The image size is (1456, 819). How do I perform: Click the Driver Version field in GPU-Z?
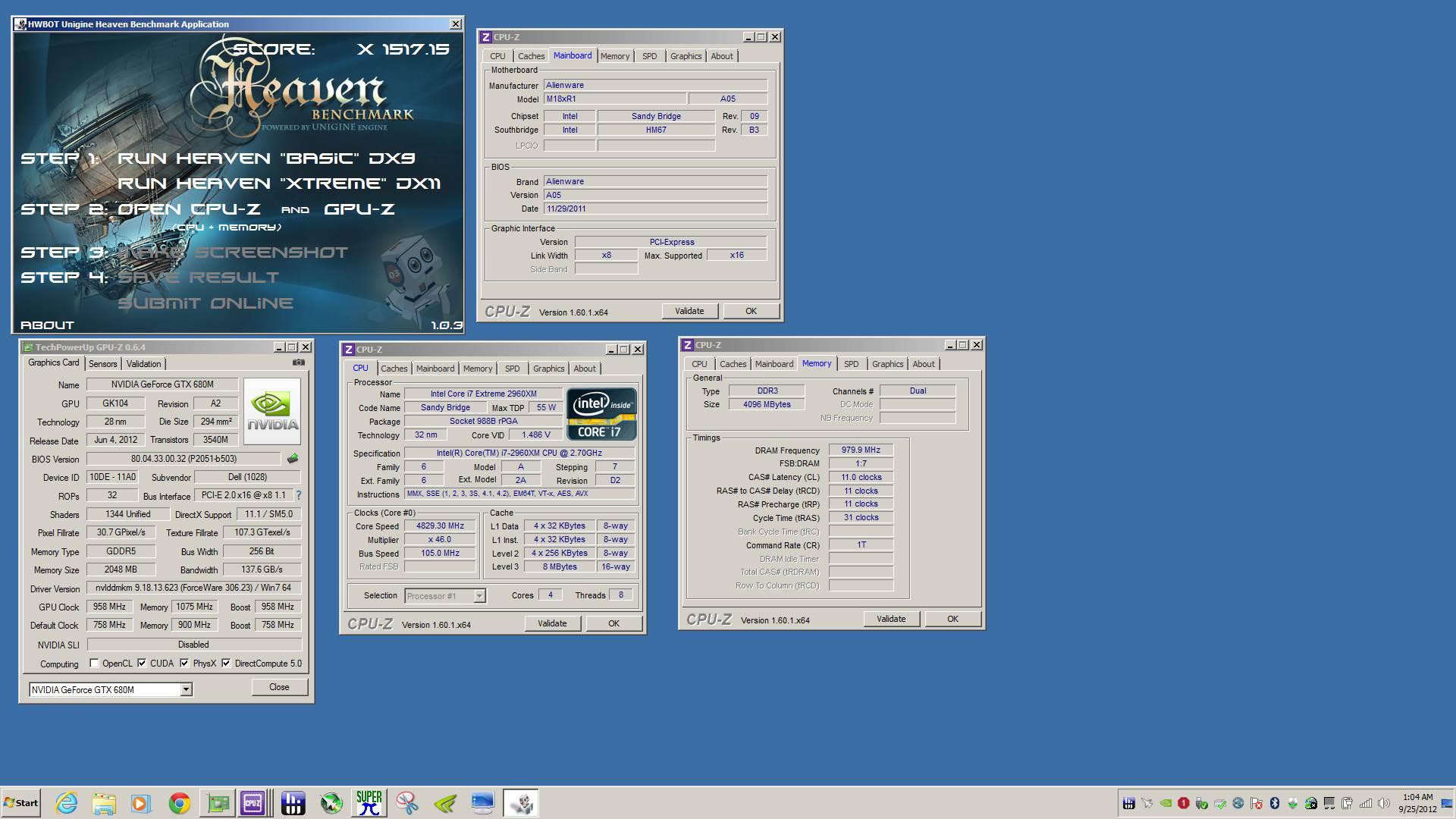click(x=193, y=588)
